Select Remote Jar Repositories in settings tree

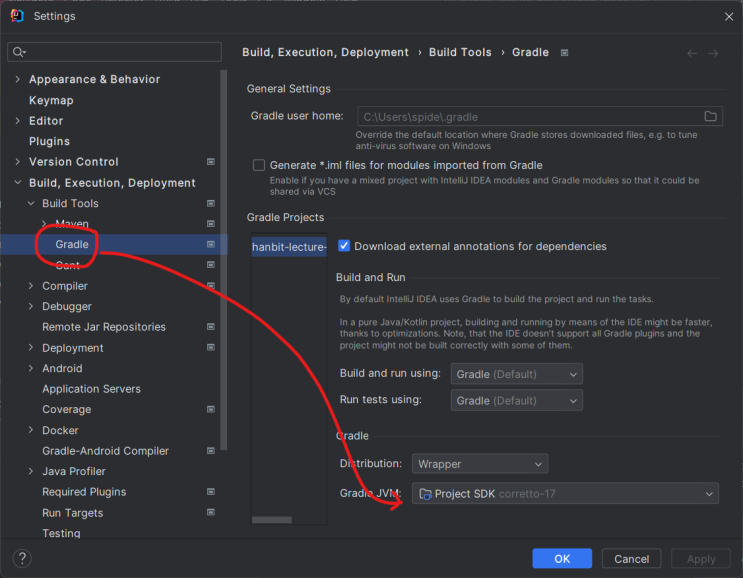click(x=104, y=327)
